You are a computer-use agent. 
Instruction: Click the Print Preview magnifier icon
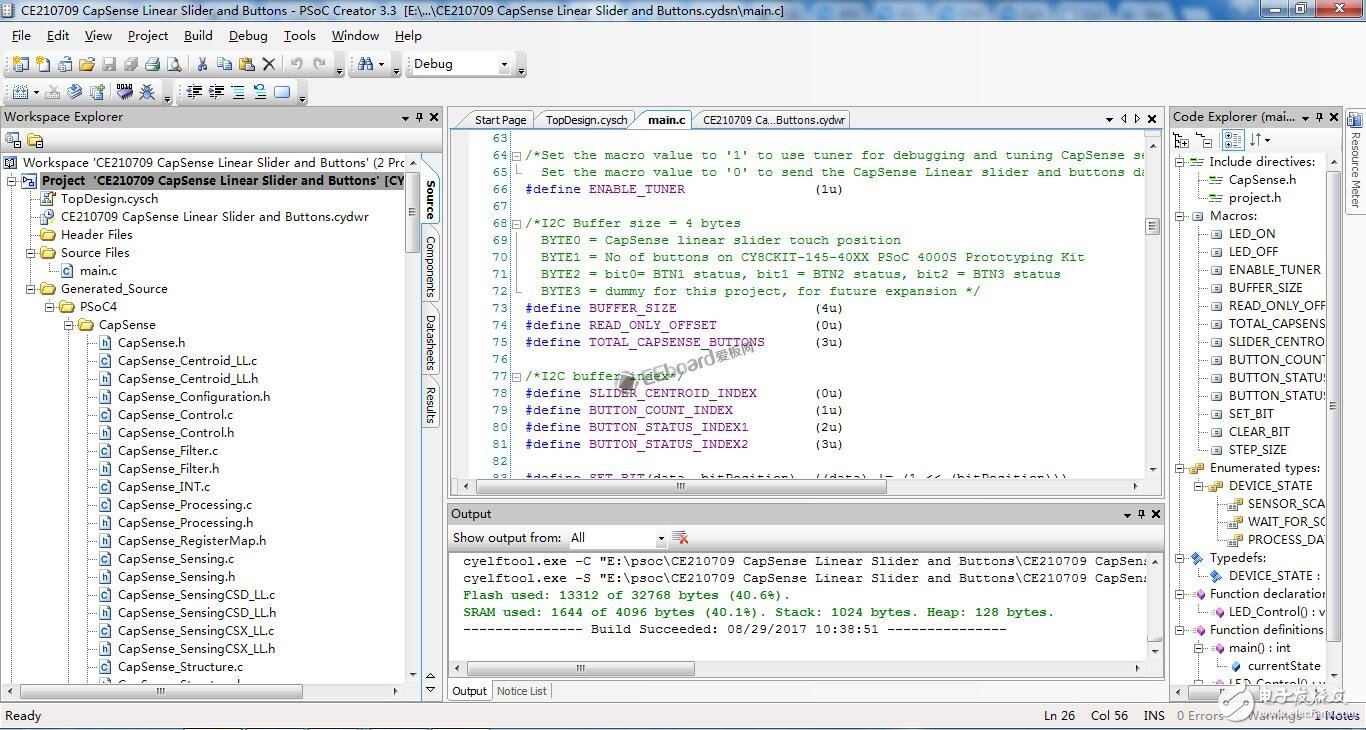pos(174,64)
